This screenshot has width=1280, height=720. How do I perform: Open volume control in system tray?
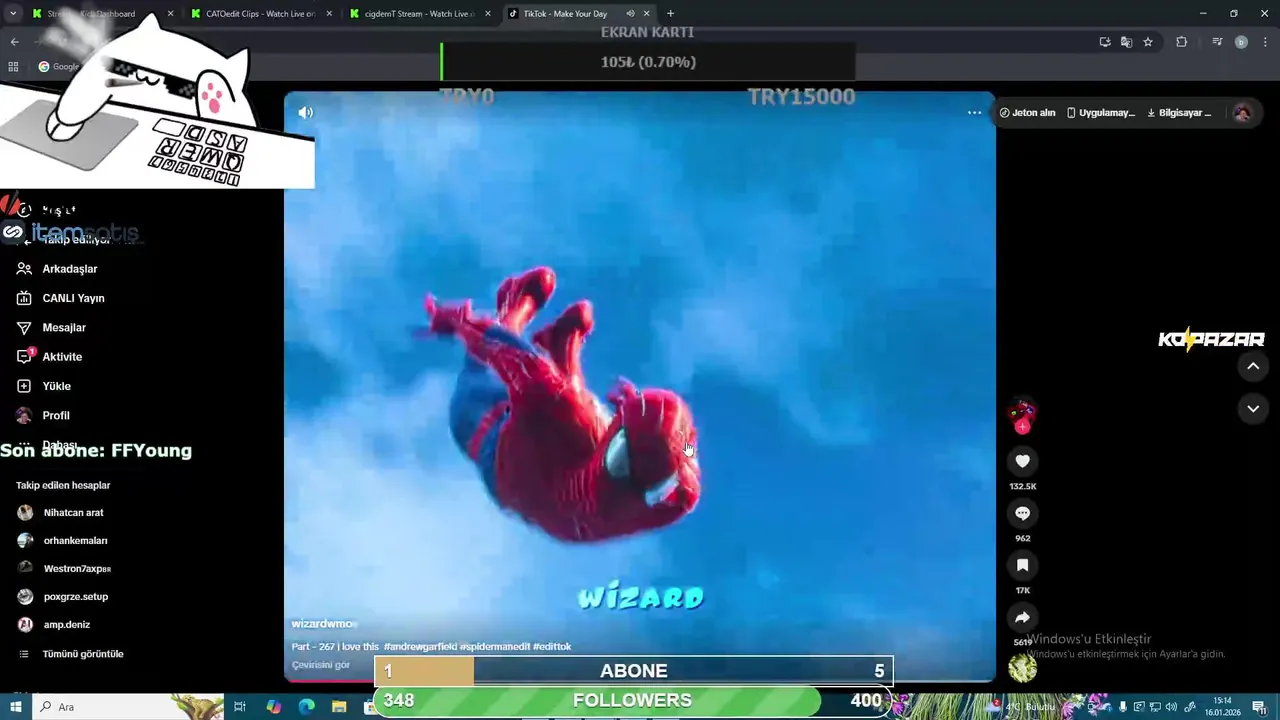pos(1171,707)
